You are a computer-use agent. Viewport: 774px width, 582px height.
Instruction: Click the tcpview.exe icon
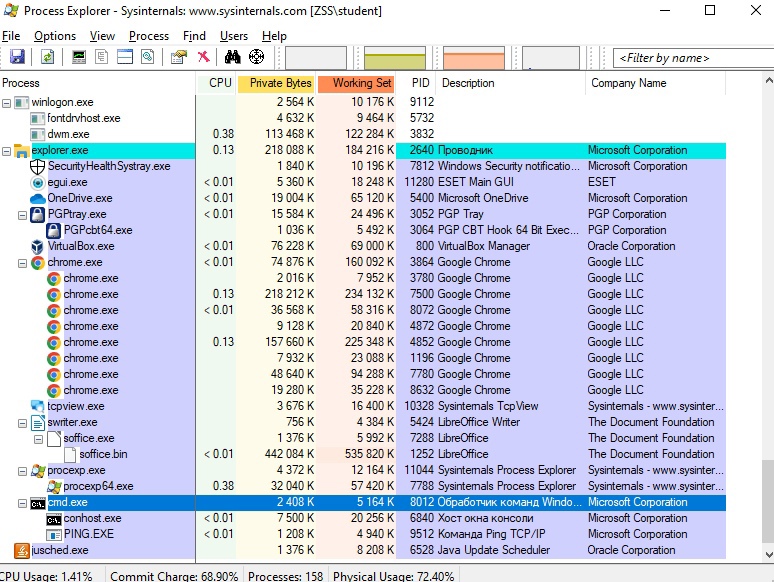click(x=38, y=406)
